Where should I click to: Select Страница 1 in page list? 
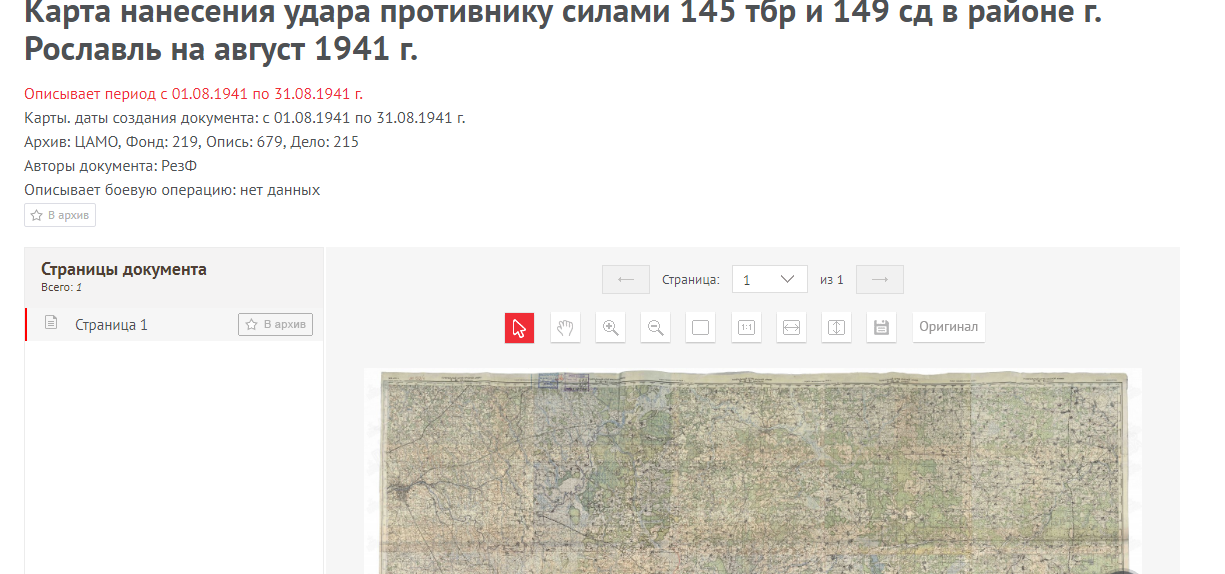click(111, 325)
